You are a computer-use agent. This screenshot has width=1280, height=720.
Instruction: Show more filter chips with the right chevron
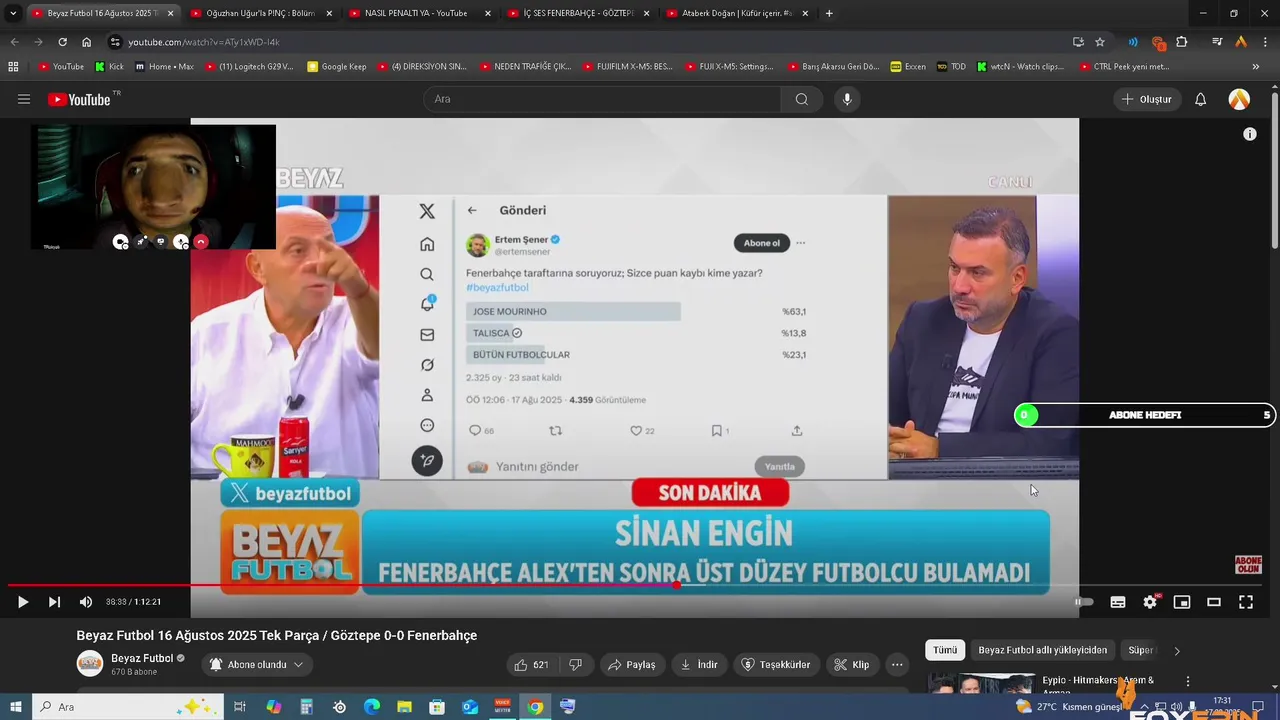1177,650
